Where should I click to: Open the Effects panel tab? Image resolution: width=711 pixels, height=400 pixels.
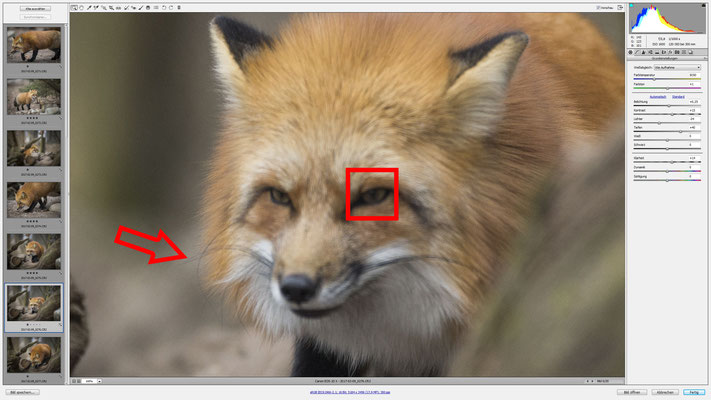[670, 52]
